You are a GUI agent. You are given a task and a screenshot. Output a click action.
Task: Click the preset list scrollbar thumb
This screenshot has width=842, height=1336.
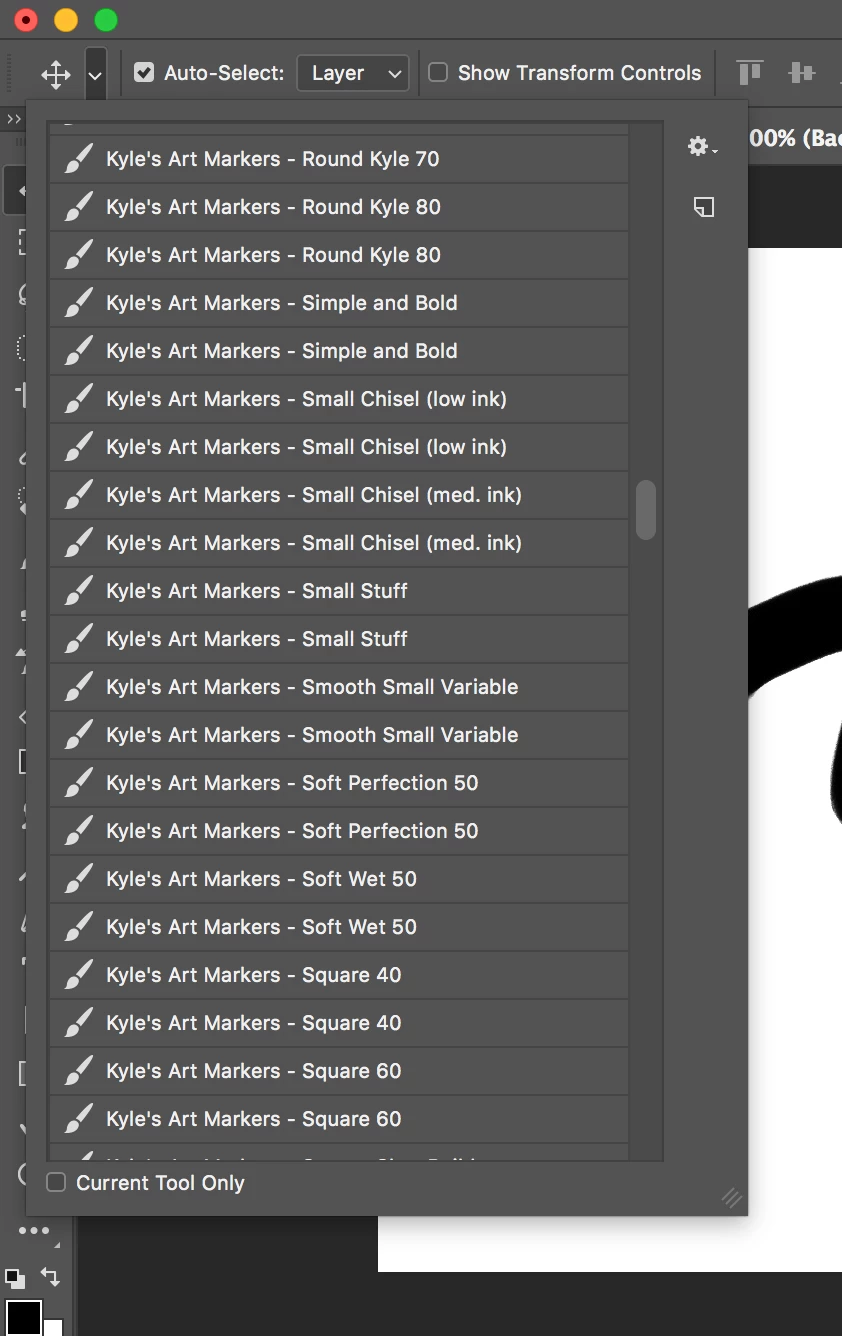pyautogui.click(x=646, y=509)
